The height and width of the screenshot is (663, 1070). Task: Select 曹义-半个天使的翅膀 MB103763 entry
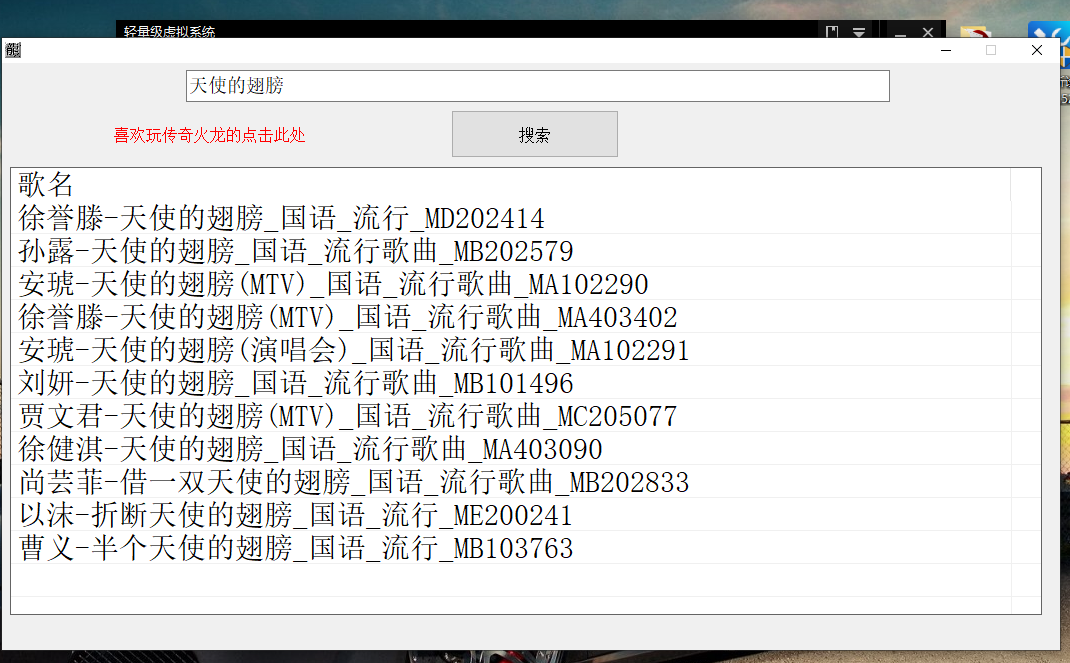click(296, 548)
